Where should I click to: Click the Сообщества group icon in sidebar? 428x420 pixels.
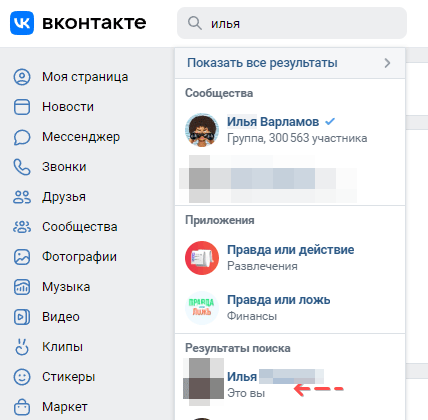click(x=22, y=227)
